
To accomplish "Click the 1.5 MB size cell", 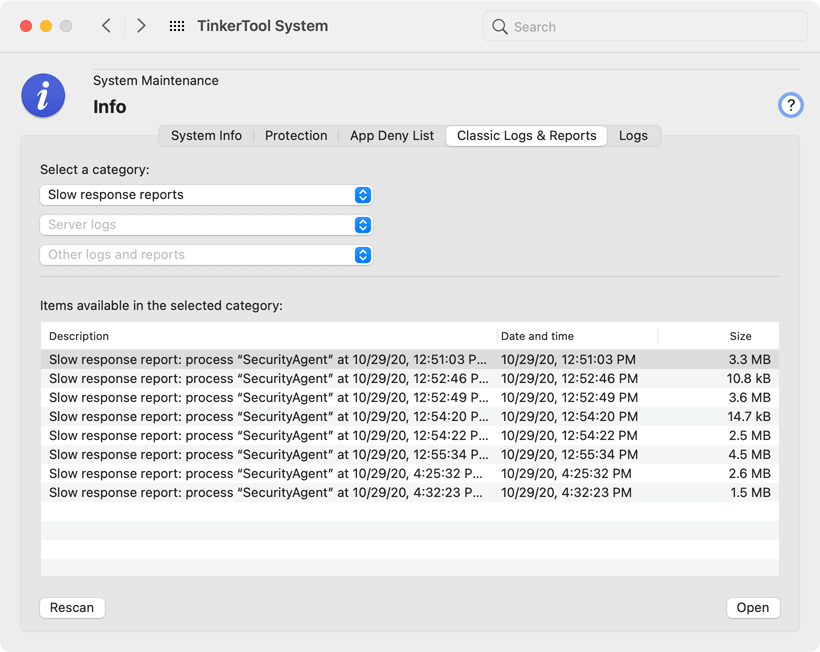I will 750,493.
